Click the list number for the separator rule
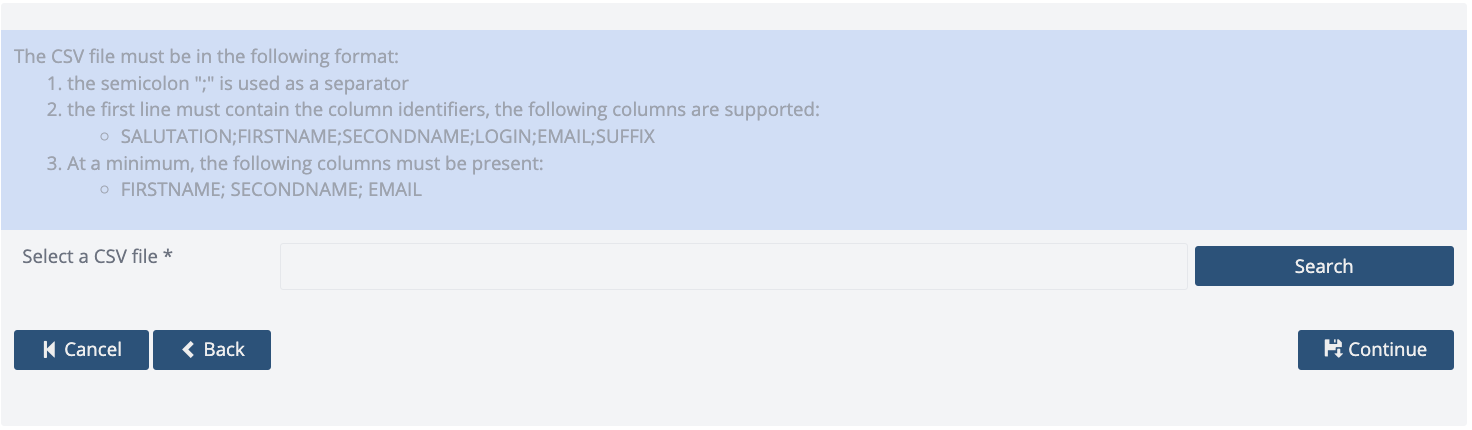Image resolution: width=1472 pixels, height=430 pixels. (54, 84)
